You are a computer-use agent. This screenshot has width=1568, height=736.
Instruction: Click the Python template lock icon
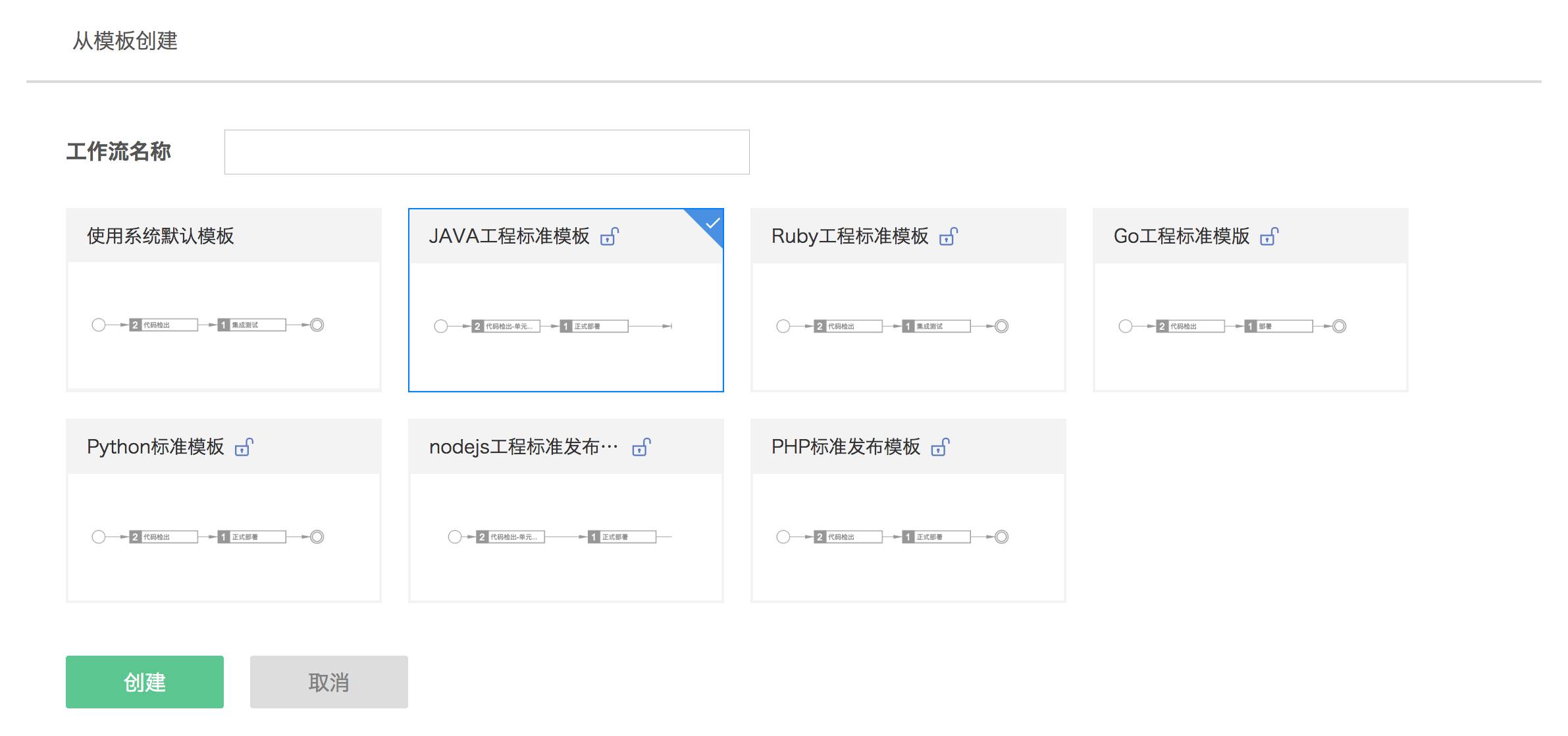pos(244,447)
